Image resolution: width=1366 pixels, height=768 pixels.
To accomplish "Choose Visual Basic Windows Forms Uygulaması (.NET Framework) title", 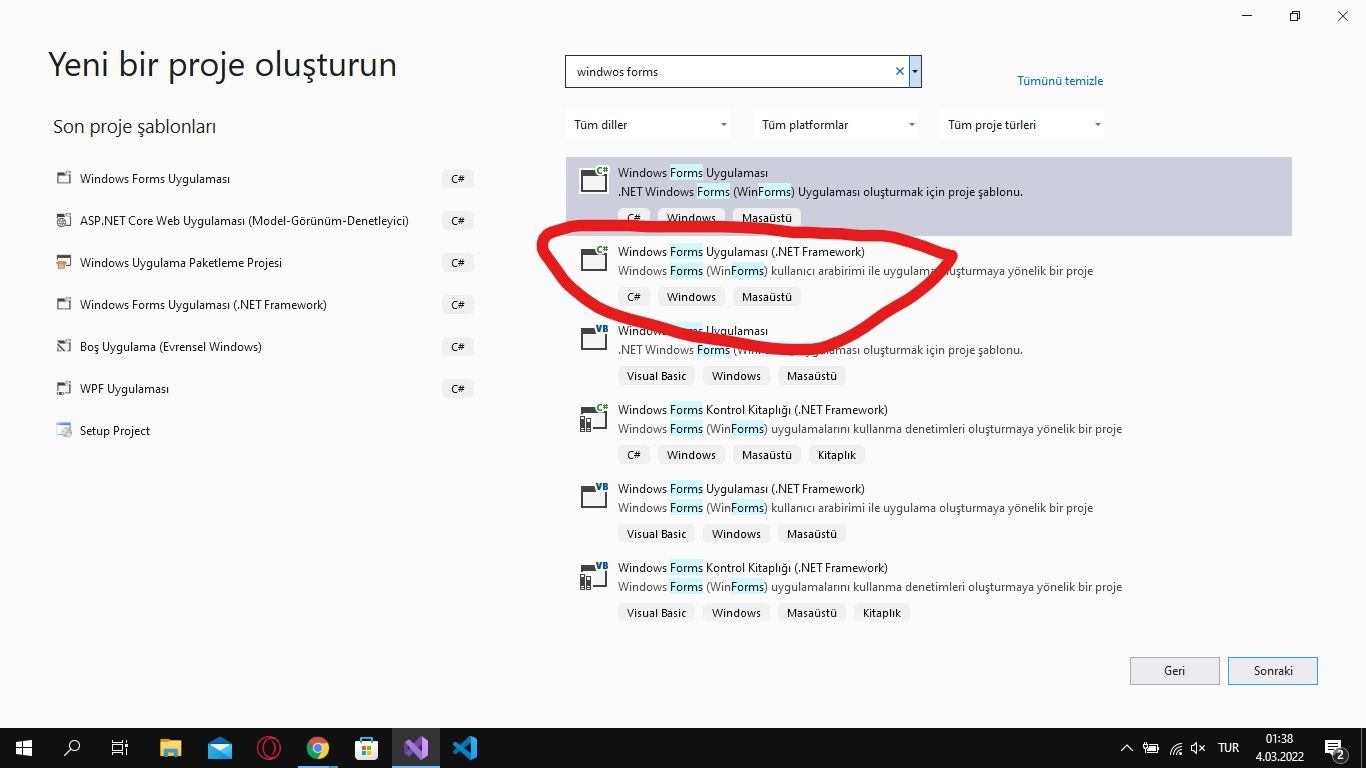I will point(741,489).
